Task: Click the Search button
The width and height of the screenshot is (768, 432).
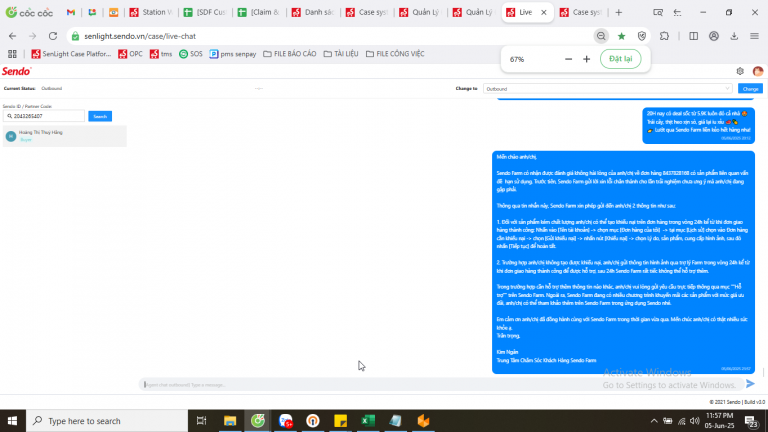Action: tap(100, 116)
